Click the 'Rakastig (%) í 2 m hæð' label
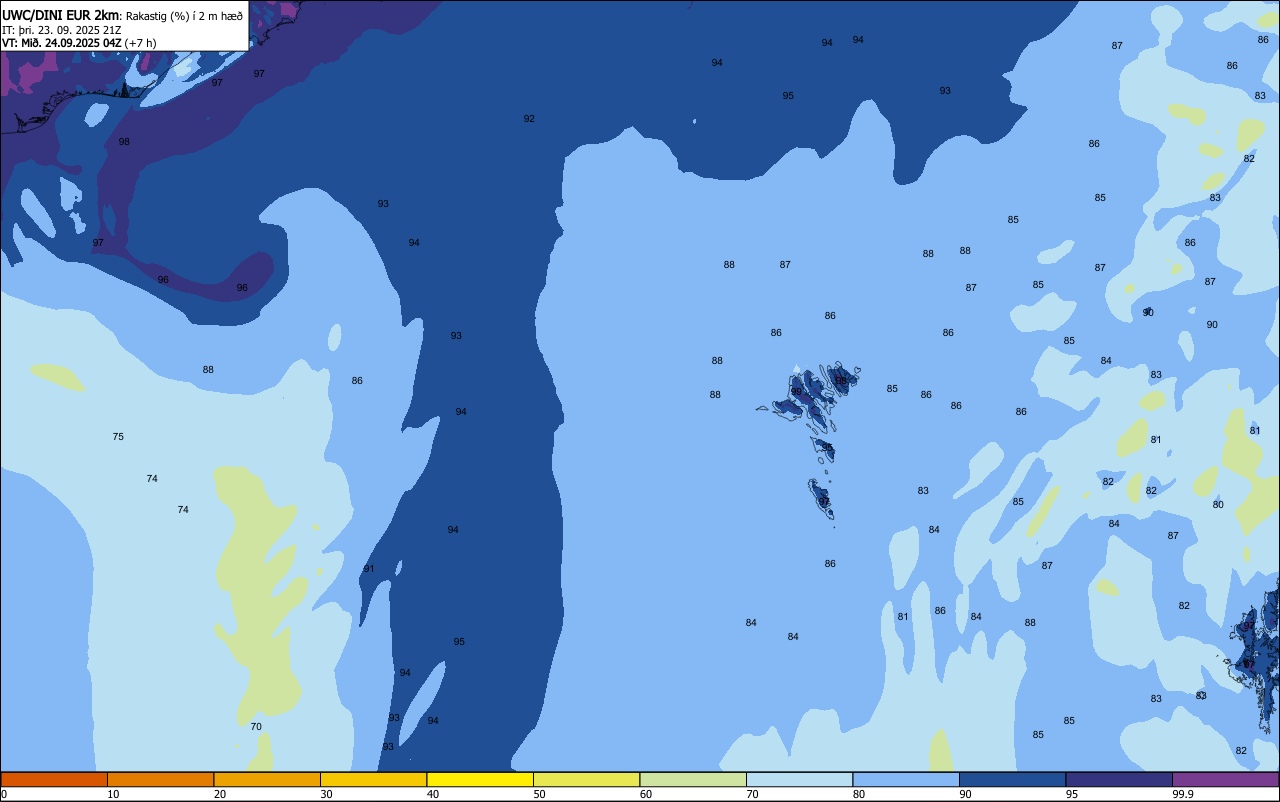 click(x=182, y=15)
